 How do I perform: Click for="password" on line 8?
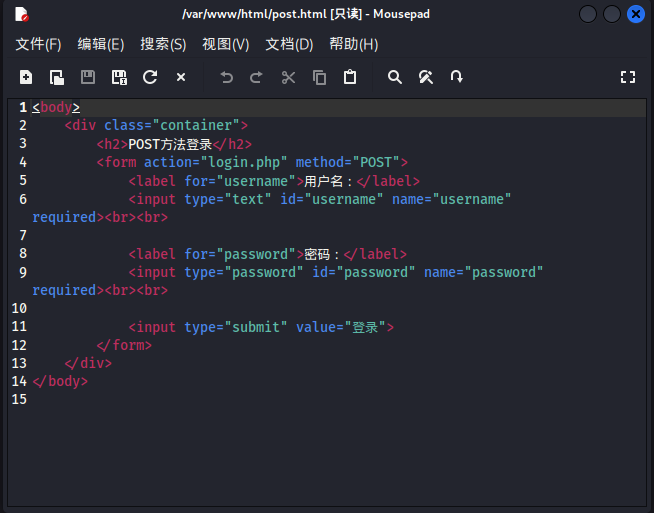(x=240, y=254)
